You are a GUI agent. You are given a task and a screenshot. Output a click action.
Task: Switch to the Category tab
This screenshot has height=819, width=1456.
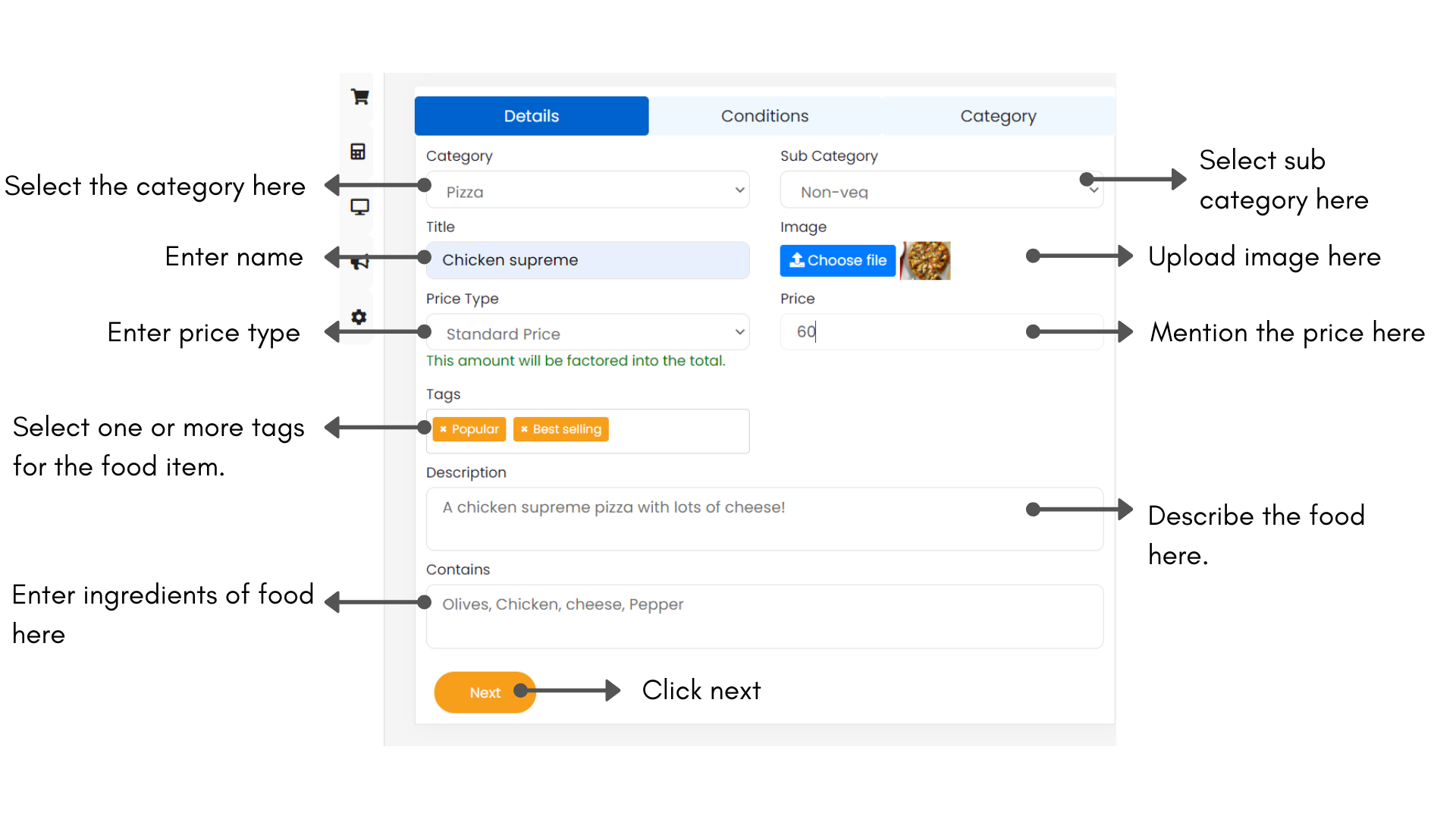(x=997, y=116)
